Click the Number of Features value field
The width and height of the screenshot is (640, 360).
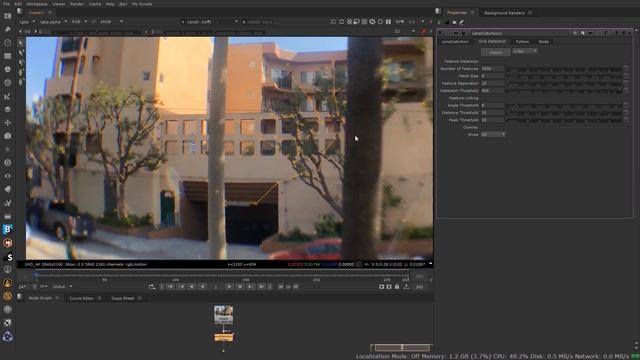point(493,69)
